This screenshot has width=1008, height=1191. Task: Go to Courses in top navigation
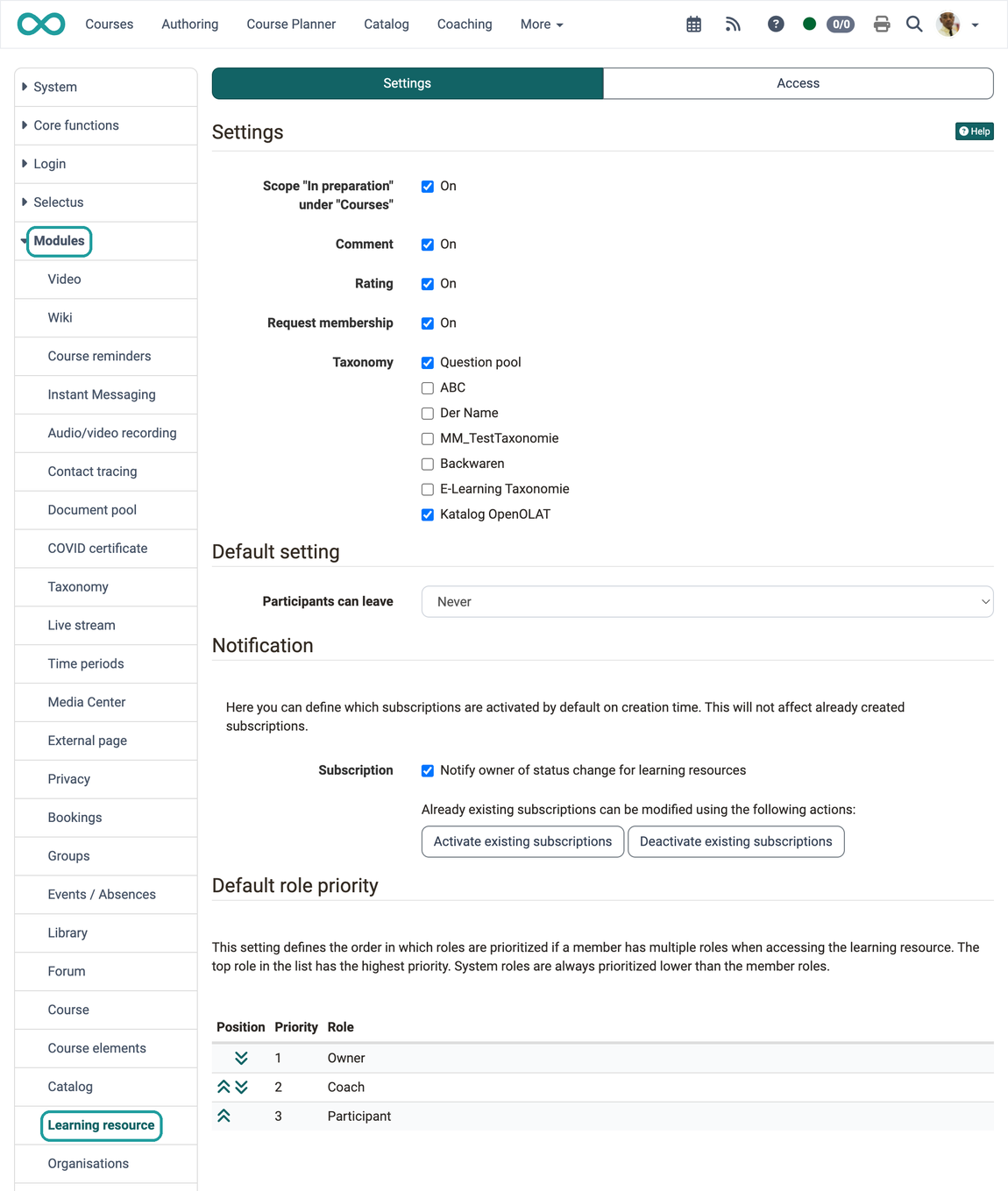(110, 25)
